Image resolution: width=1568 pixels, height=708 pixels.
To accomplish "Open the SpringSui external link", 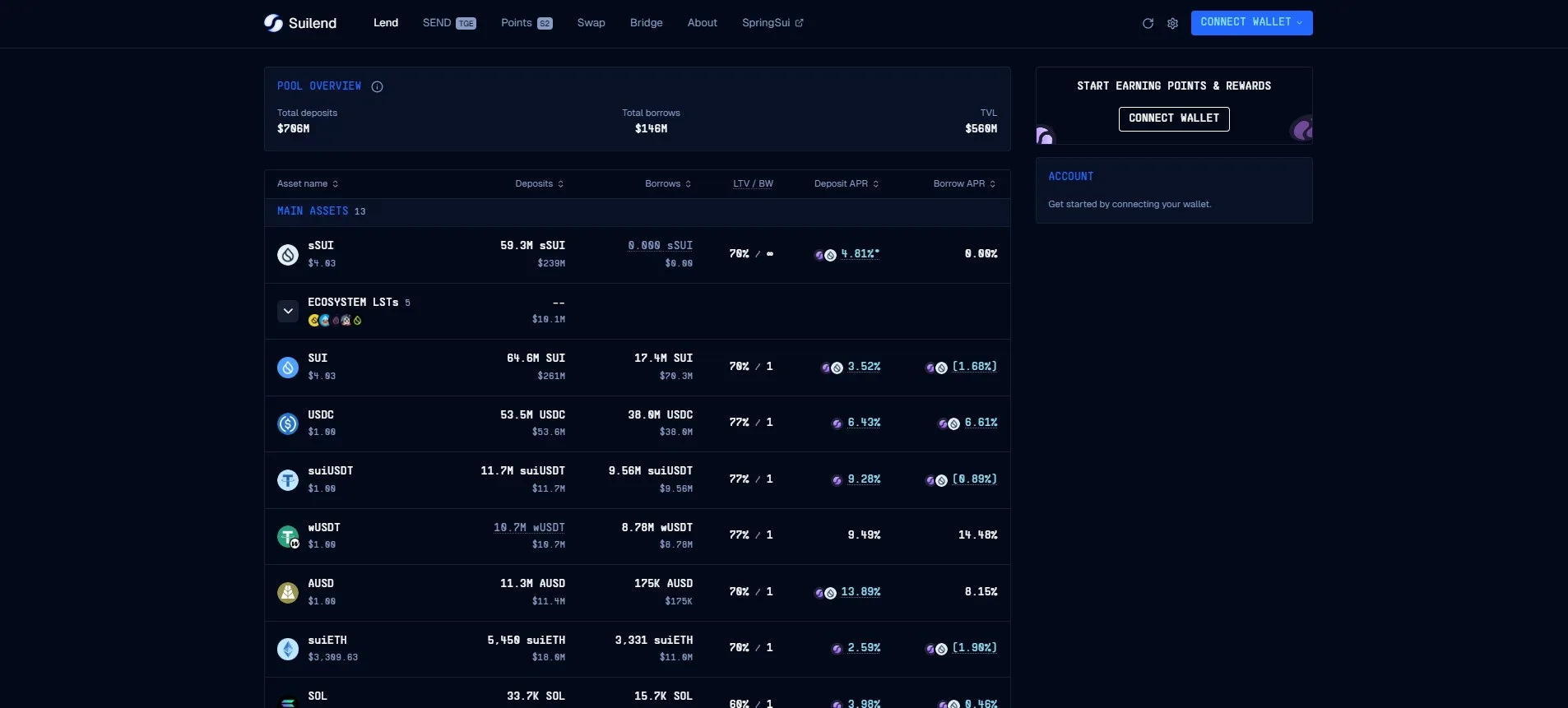I will [x=772, y=23].
